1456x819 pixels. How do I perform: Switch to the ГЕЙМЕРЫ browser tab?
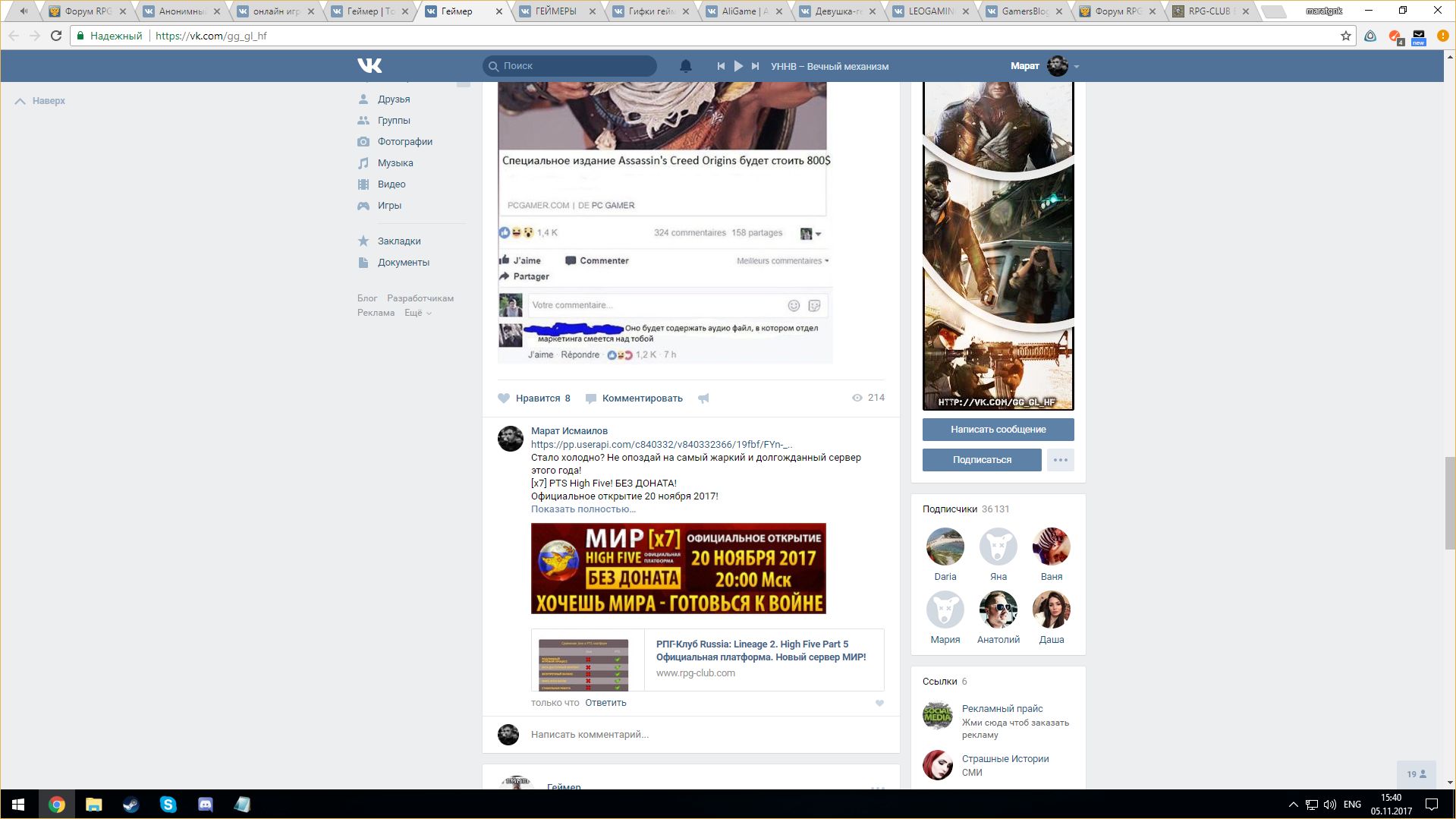point(557,11)
